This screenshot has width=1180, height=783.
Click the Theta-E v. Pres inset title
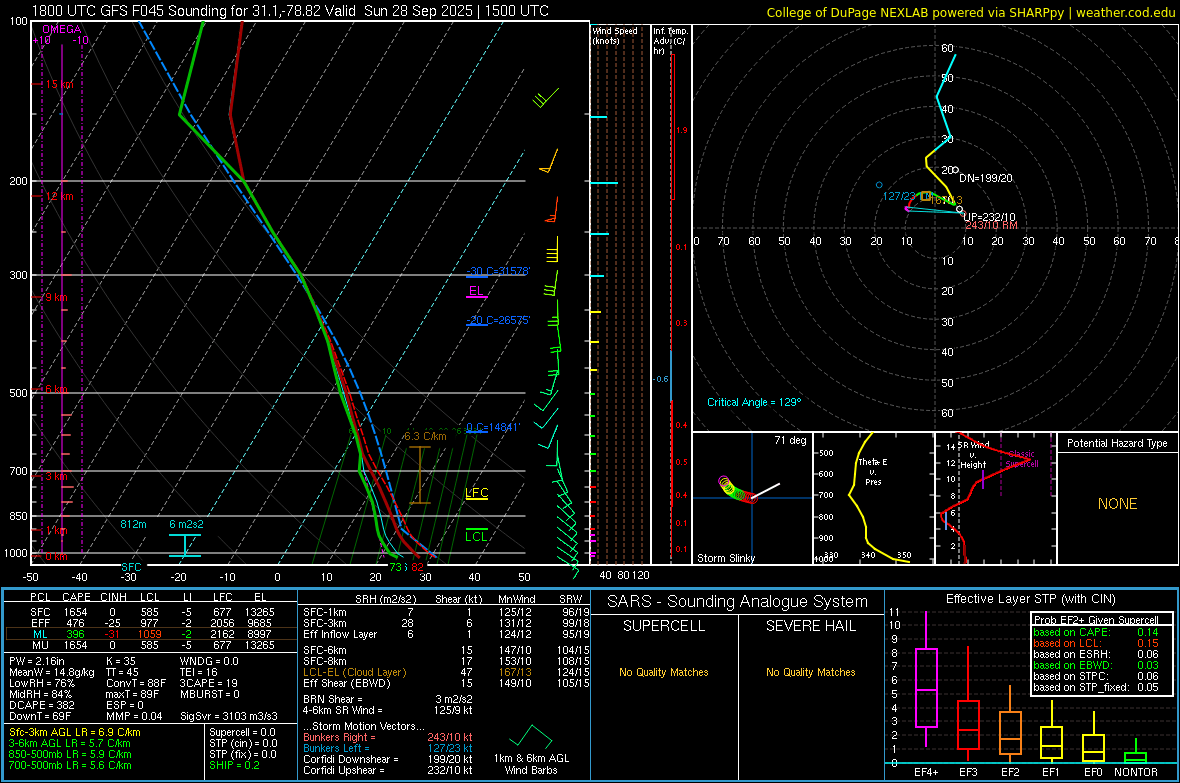pos(873,471)
